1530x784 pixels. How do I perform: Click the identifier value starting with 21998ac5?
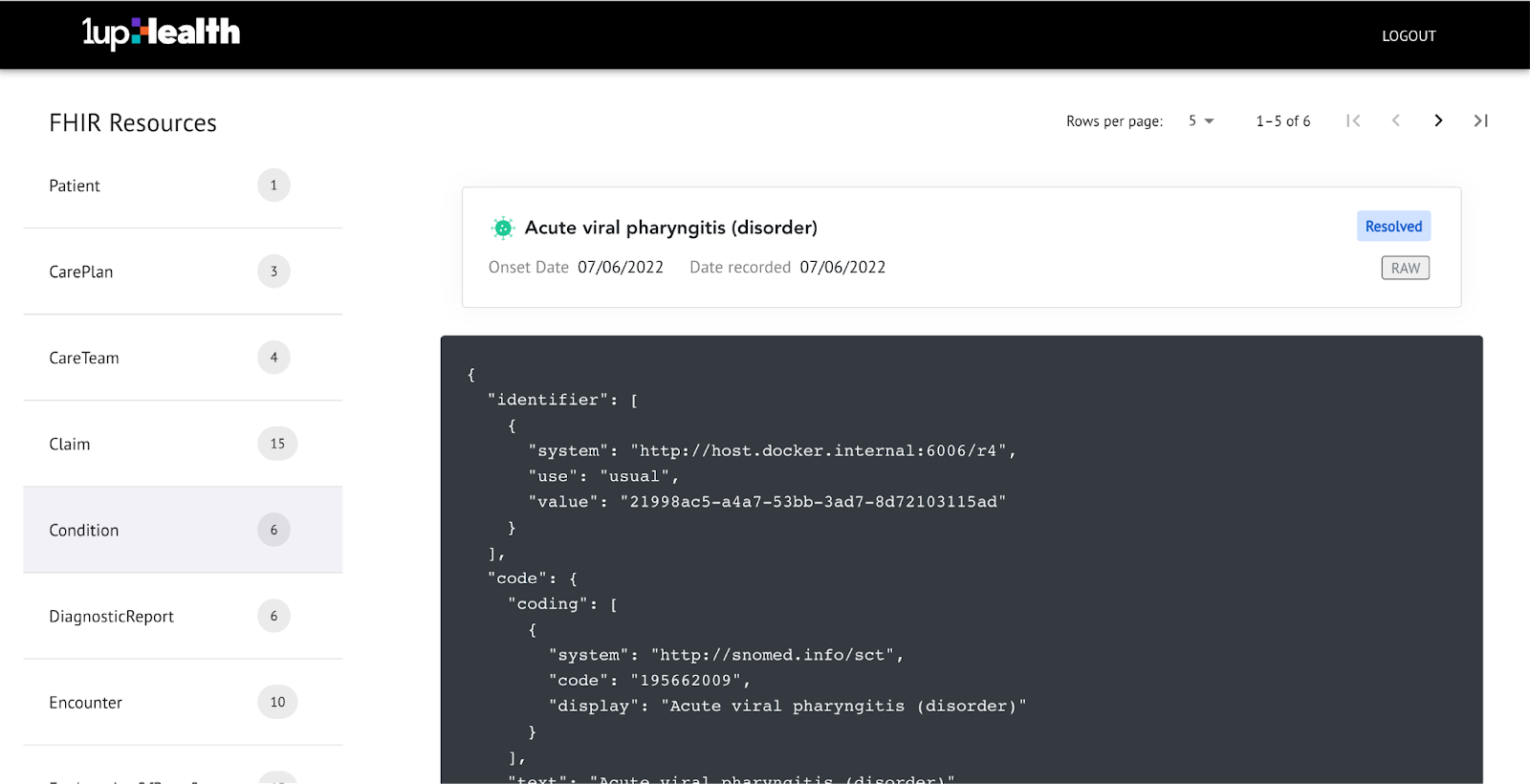pos(813,502)
